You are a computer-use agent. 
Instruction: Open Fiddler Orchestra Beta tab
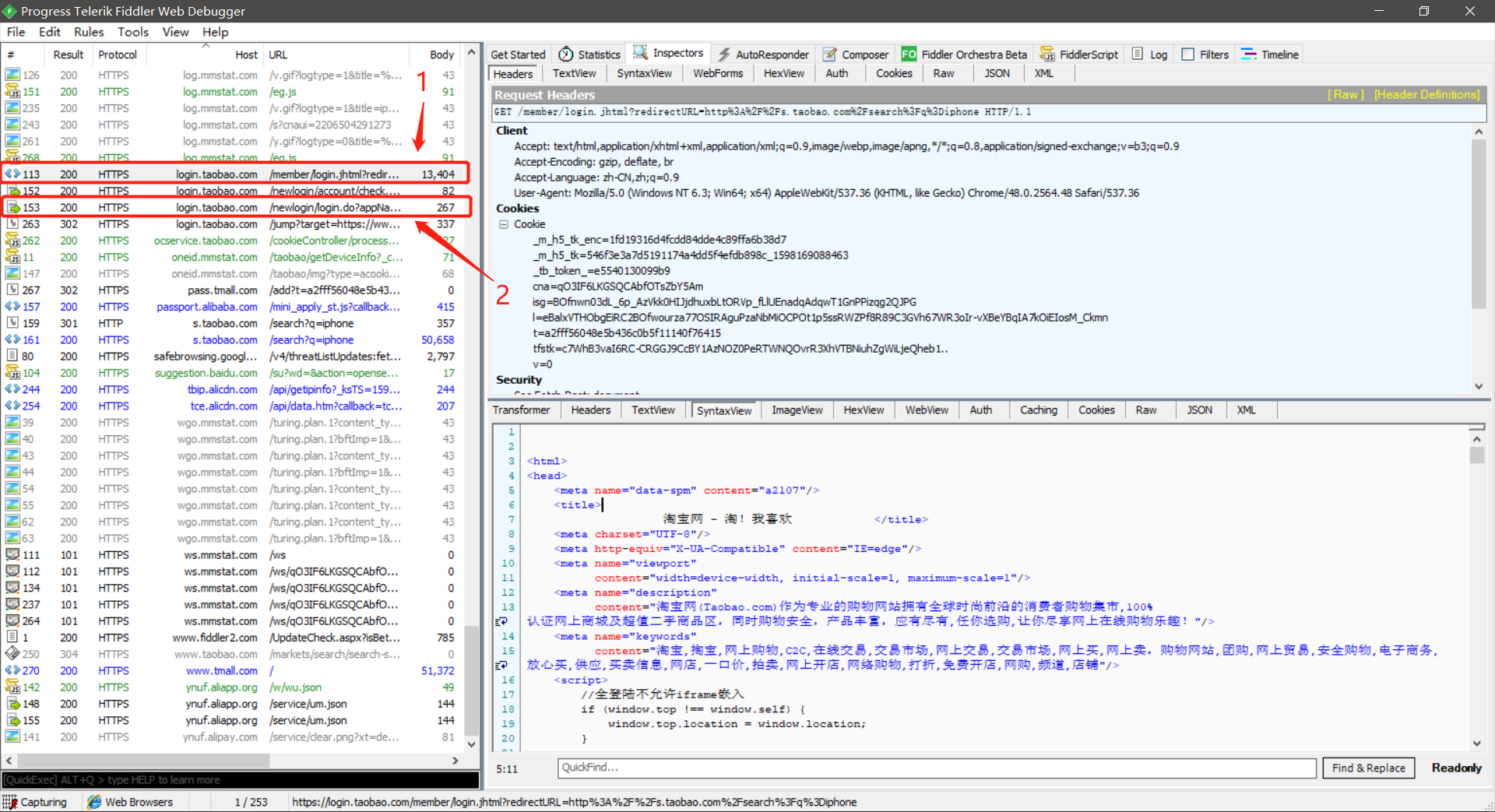(x=964, y=54)
